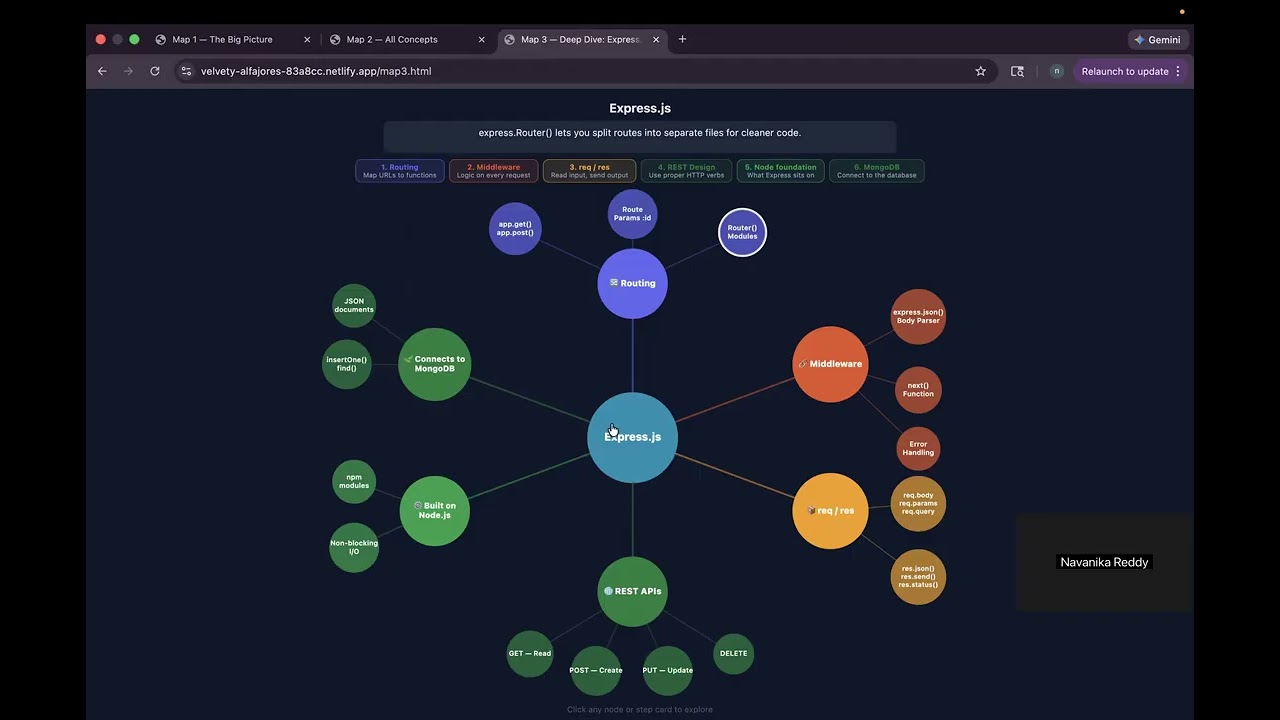Viewport: 1280px width, 720px height.
Task: Select step card 3. req / res
Action: click(x=590, y=171)
